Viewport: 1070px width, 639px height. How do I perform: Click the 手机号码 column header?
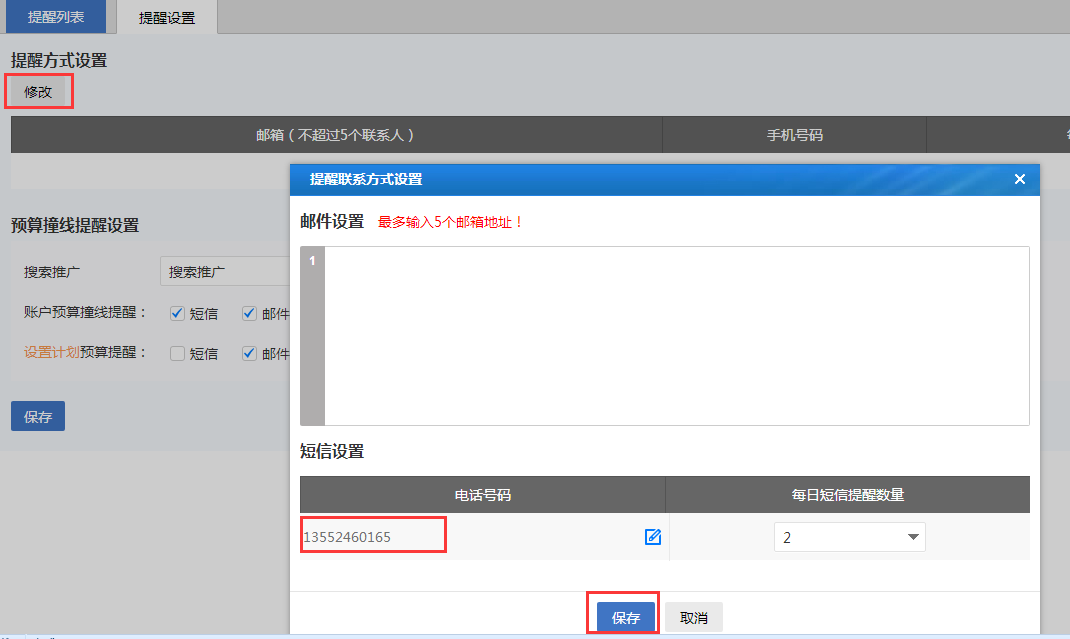tap(794, 135)
